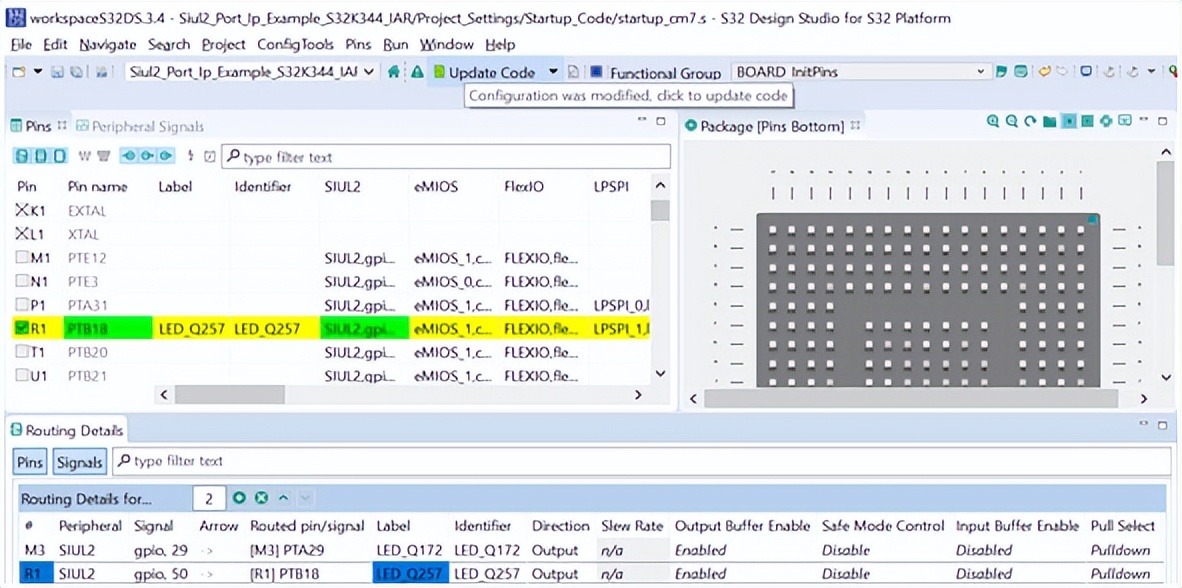Rotate the package view with the rotate icon
Screen dimensions: 1182x588
click(x=1029, y=121)
